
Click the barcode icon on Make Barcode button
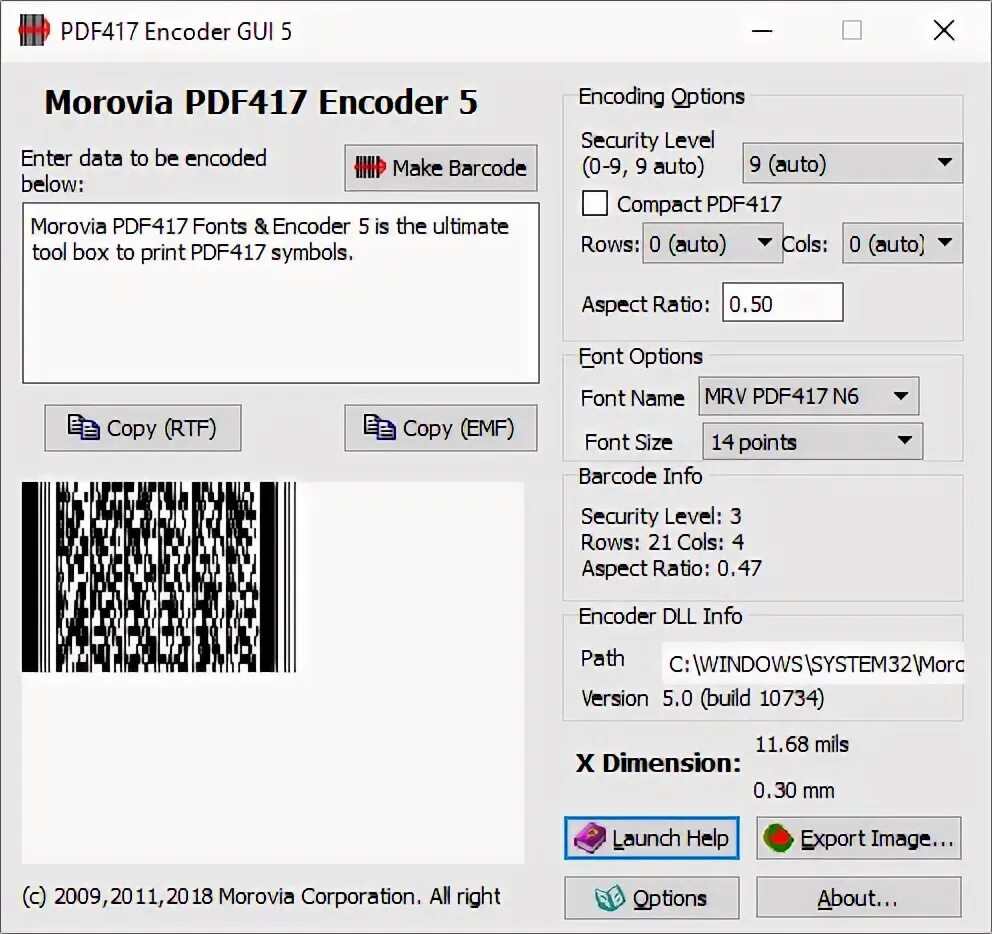(x=369, y=168)
